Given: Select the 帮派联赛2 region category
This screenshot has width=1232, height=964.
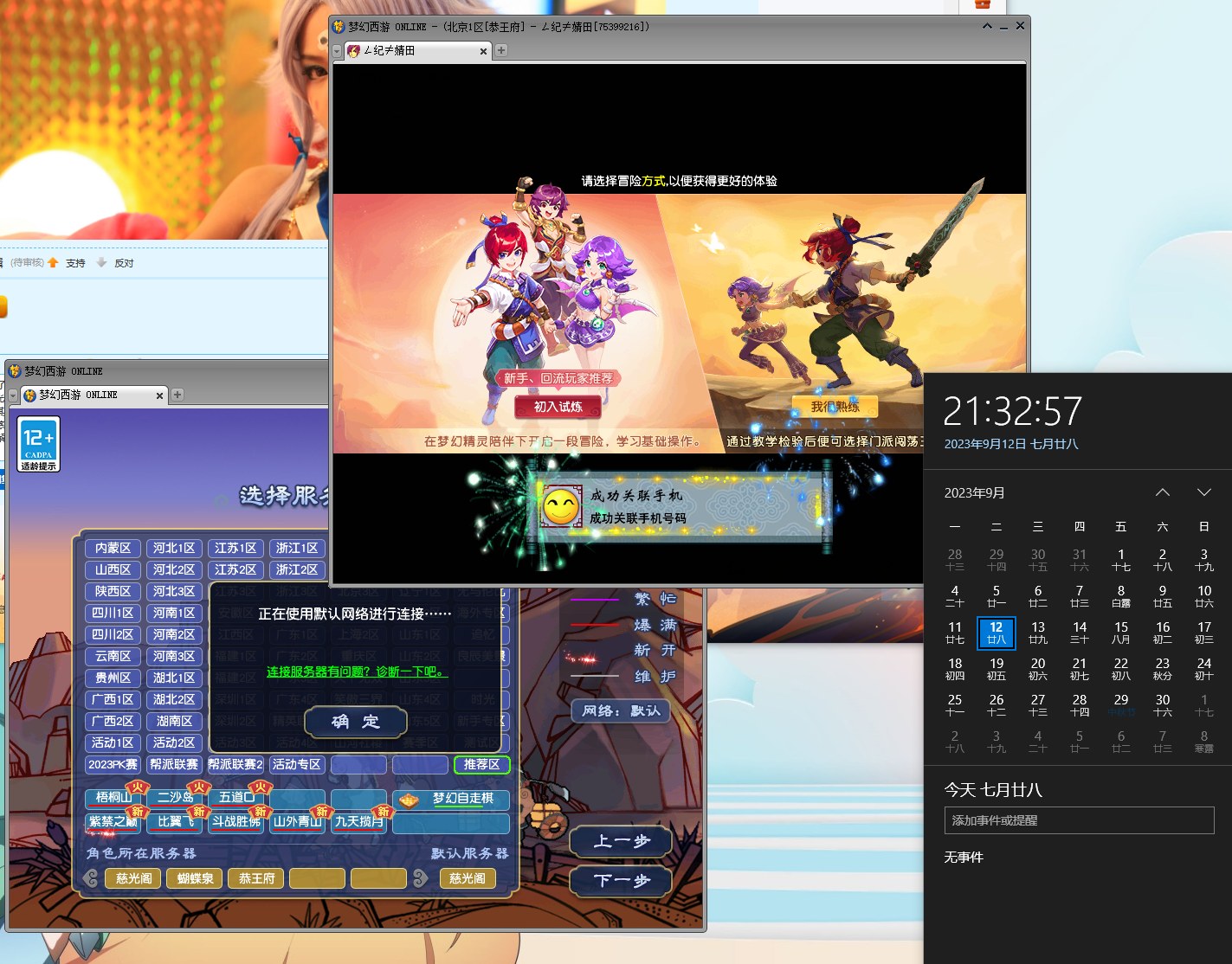Looking at the screenshot, I should coord(235,765).
